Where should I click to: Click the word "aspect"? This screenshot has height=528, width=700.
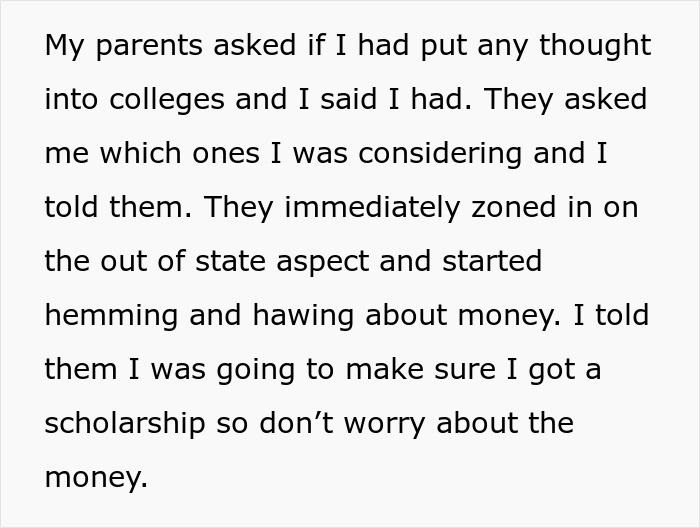323,263
